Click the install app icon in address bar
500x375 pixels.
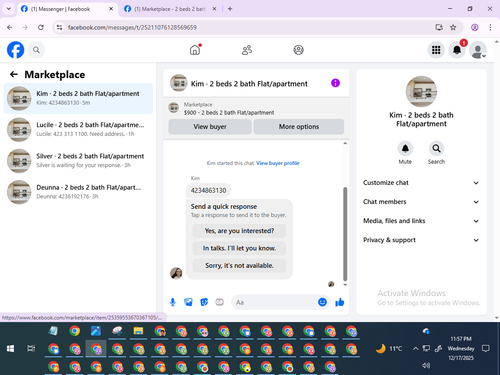tap(439, 27)
